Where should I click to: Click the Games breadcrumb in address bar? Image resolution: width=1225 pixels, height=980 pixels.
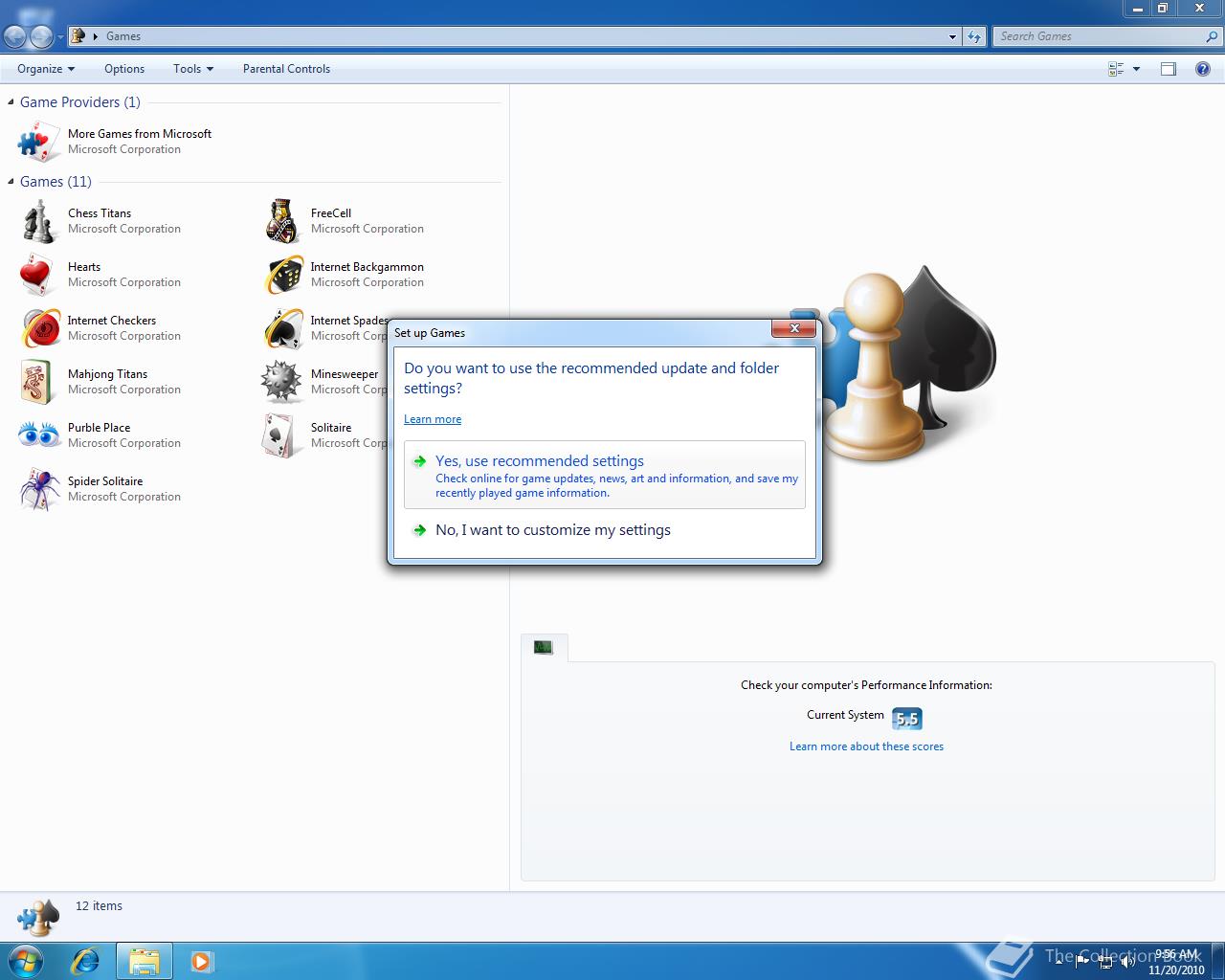click(123, 36)
